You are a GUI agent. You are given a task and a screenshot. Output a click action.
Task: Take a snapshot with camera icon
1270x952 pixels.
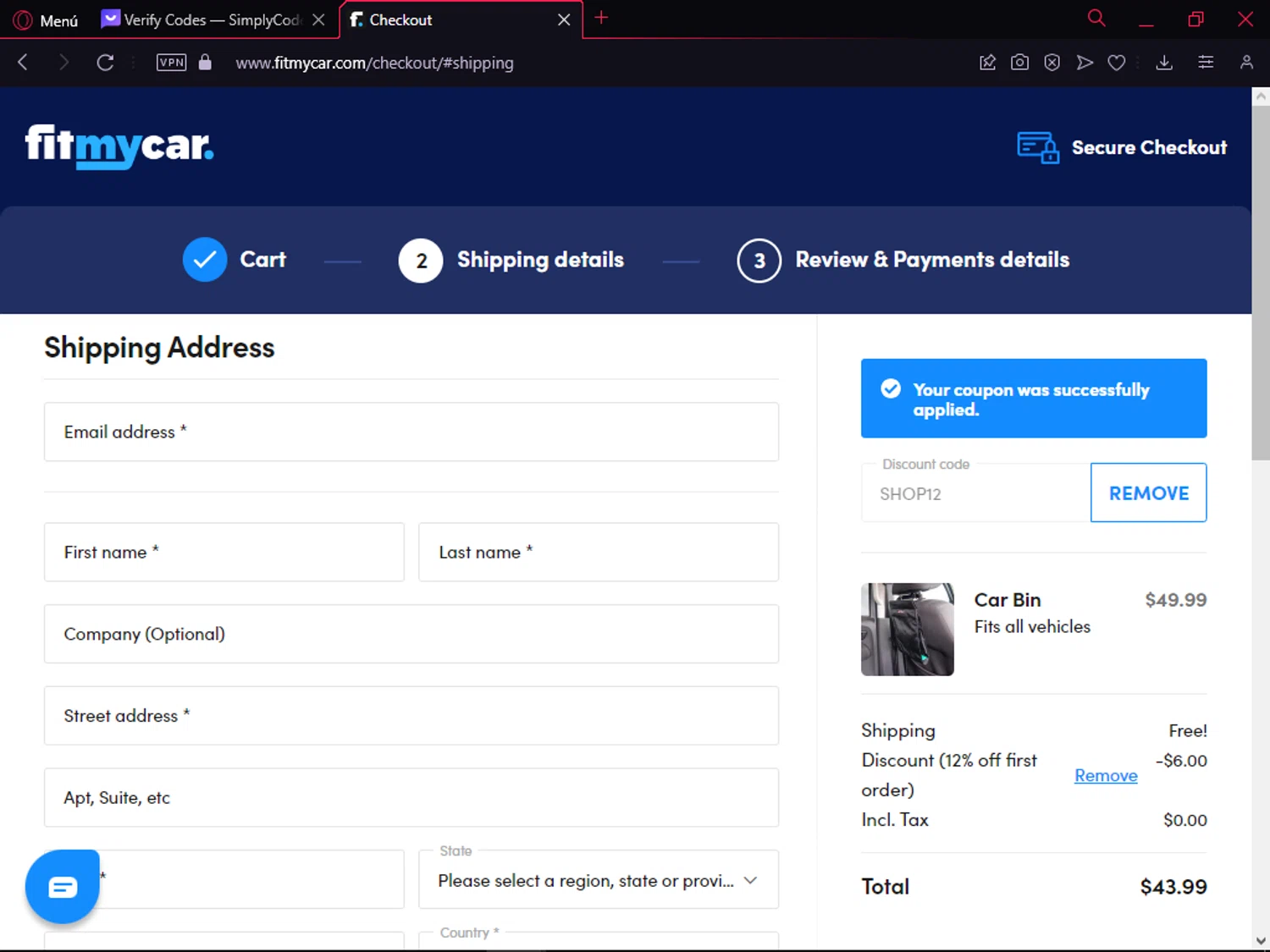(x=1019, y=63)
